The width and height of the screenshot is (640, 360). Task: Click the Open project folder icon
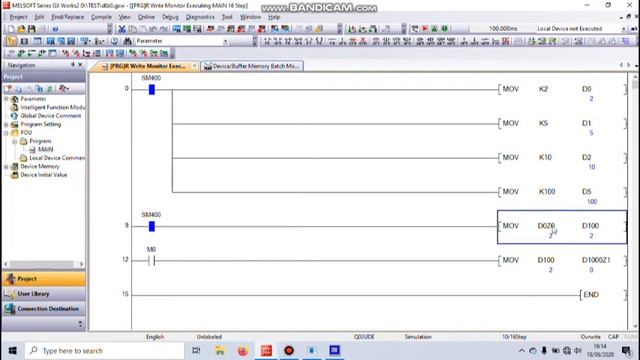pos(21,29)
